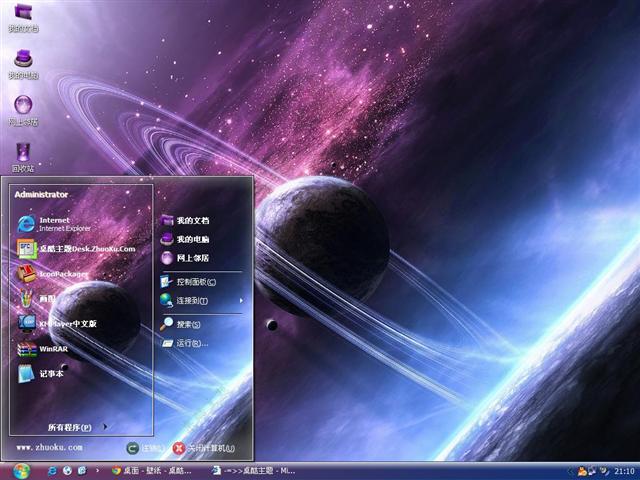Launch IconPackager from the Start menu

coord(60,273)
